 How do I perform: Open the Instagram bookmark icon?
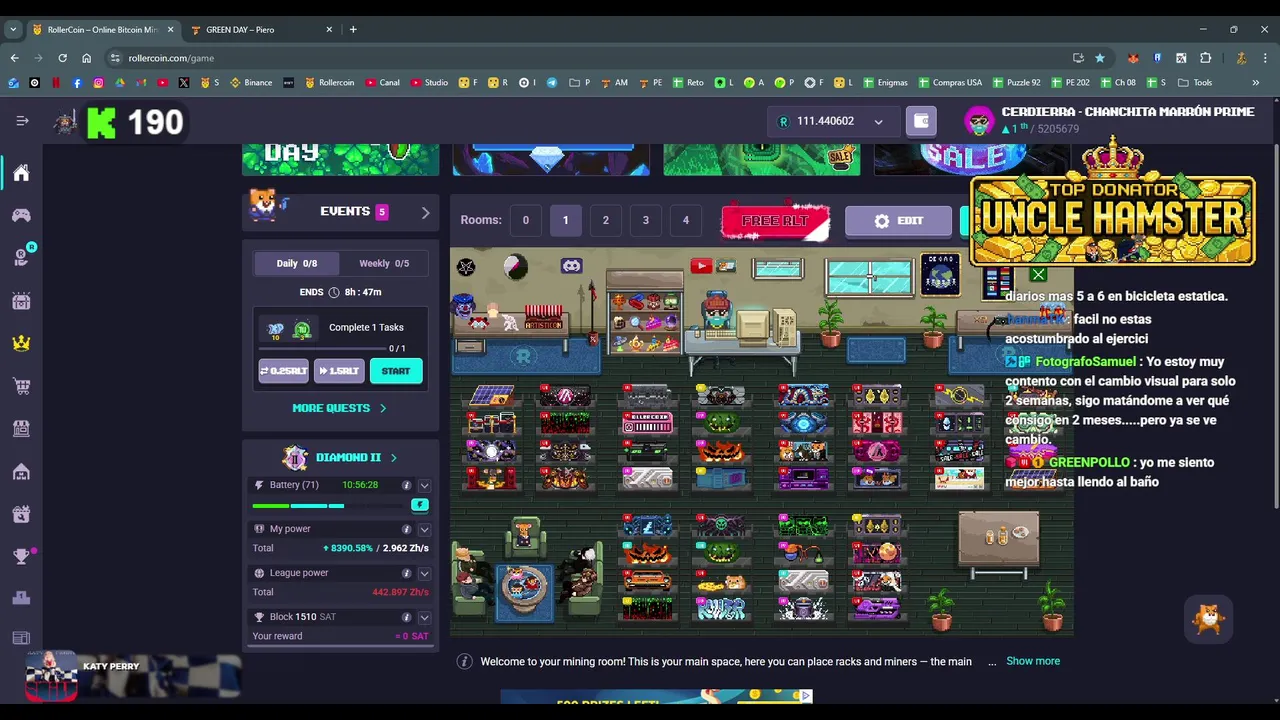(x=98, y=83)
